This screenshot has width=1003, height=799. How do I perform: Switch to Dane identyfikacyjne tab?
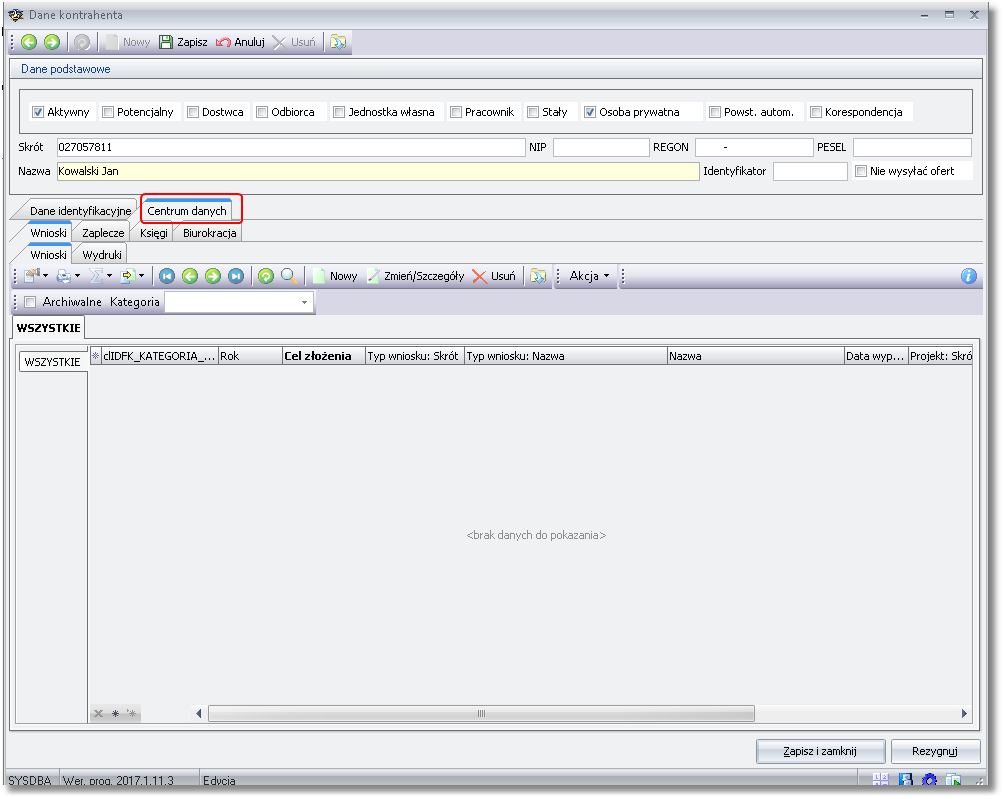click(x=81, y=210)
